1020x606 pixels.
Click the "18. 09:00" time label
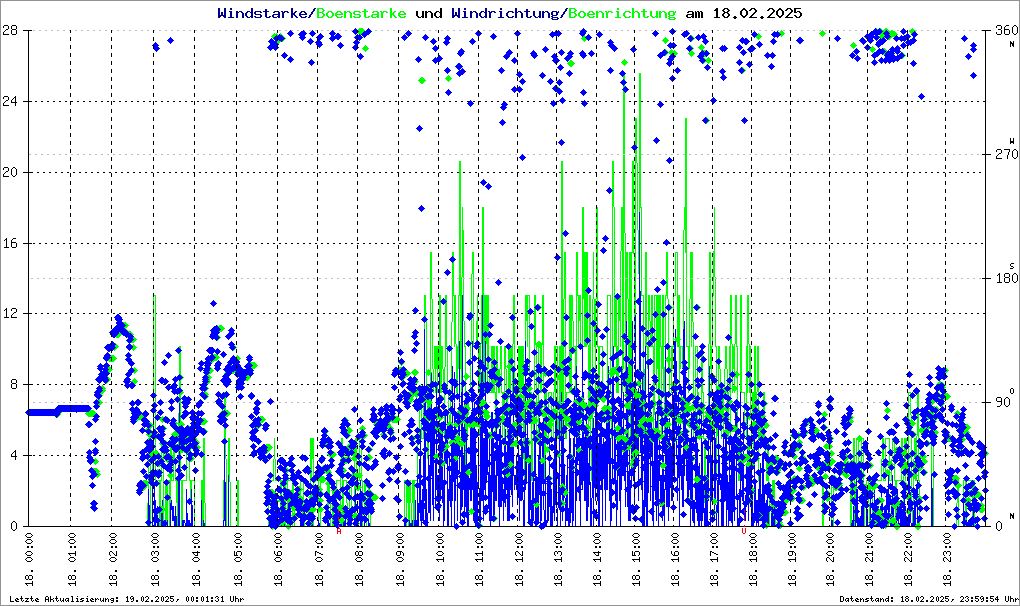(399, 560)
